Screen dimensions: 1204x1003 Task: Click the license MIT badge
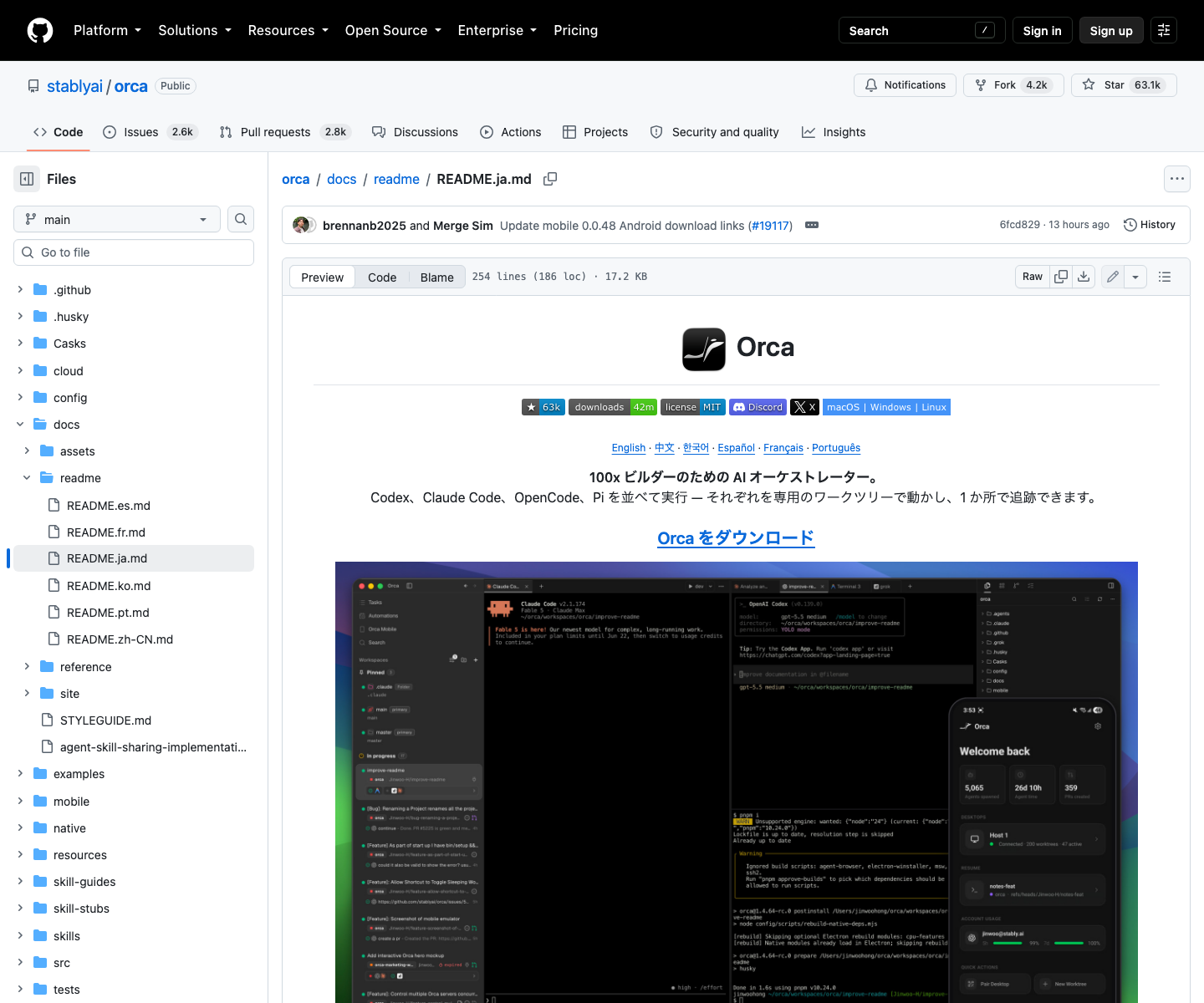693,407
